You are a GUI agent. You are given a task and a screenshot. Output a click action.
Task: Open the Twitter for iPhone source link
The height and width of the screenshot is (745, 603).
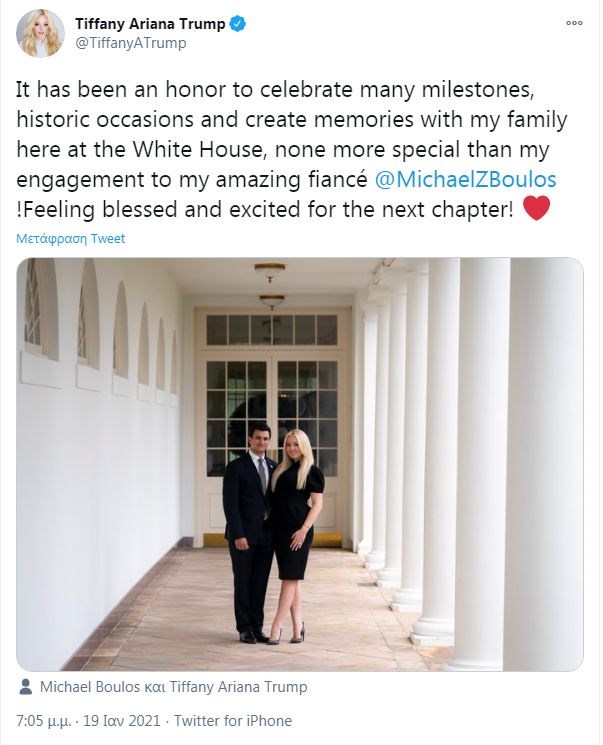point(233,721)
